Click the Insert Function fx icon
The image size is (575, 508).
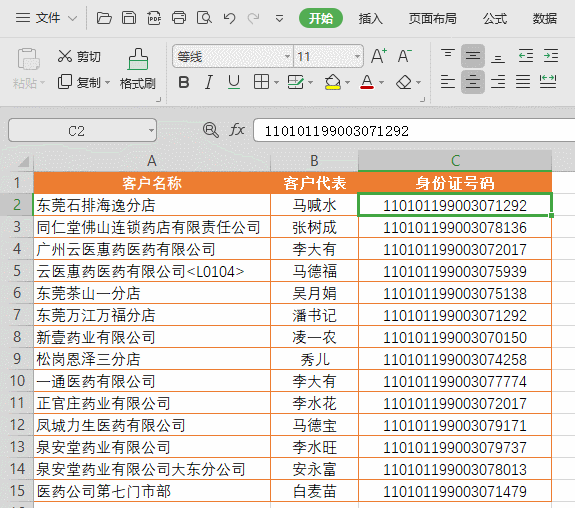237,130
